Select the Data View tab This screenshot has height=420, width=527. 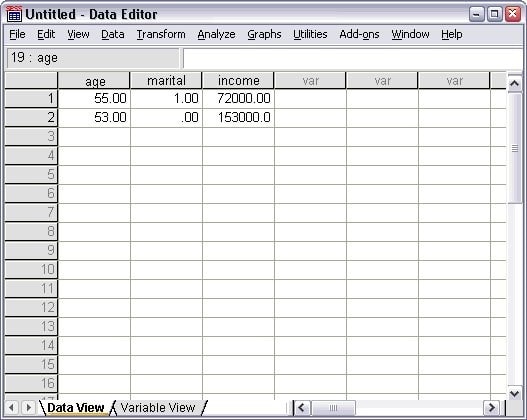click(76, 408)
